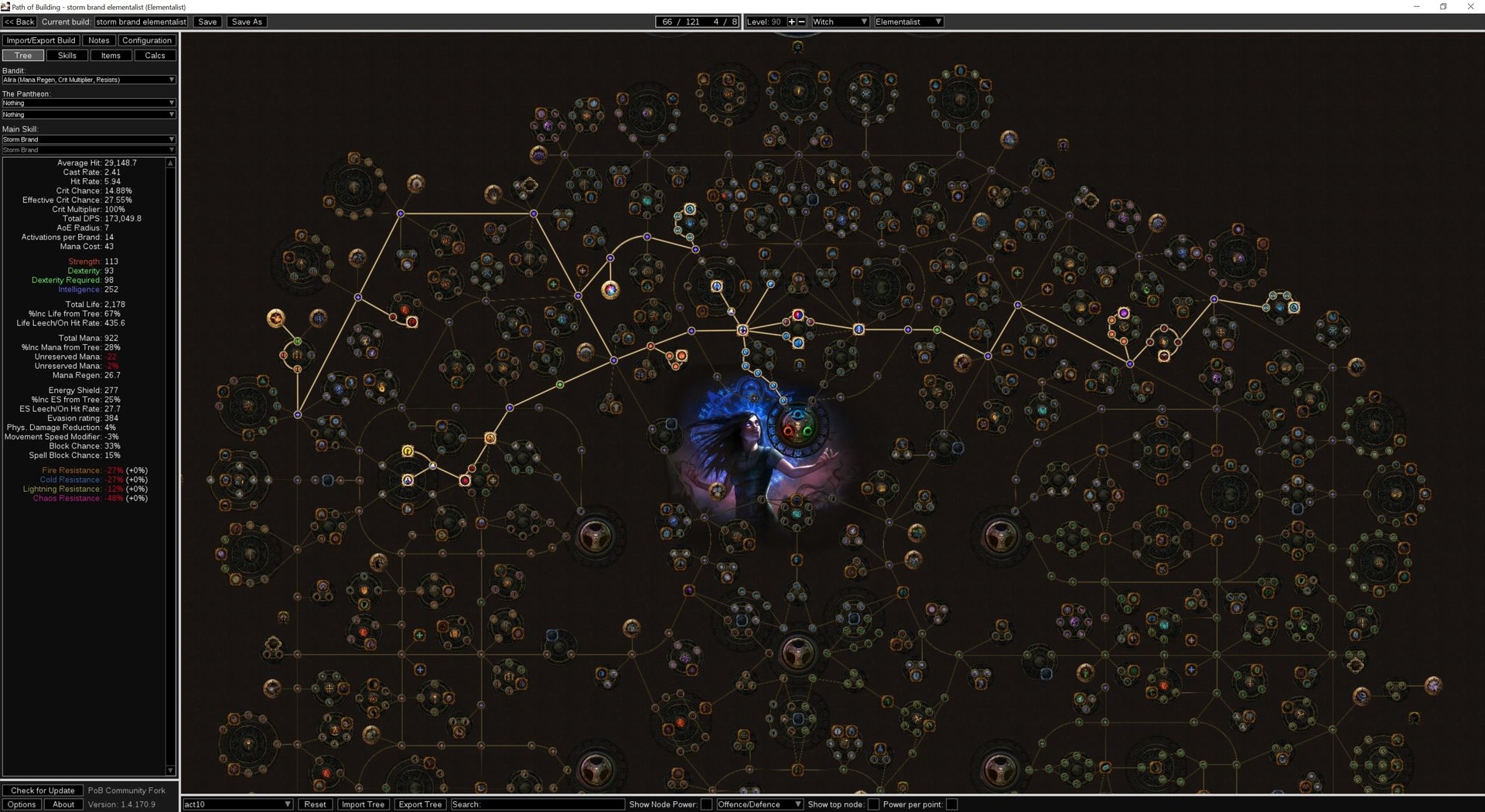Select the Path of Building title bar icon
The image size is (1485, 812).
tap(5, 6)
